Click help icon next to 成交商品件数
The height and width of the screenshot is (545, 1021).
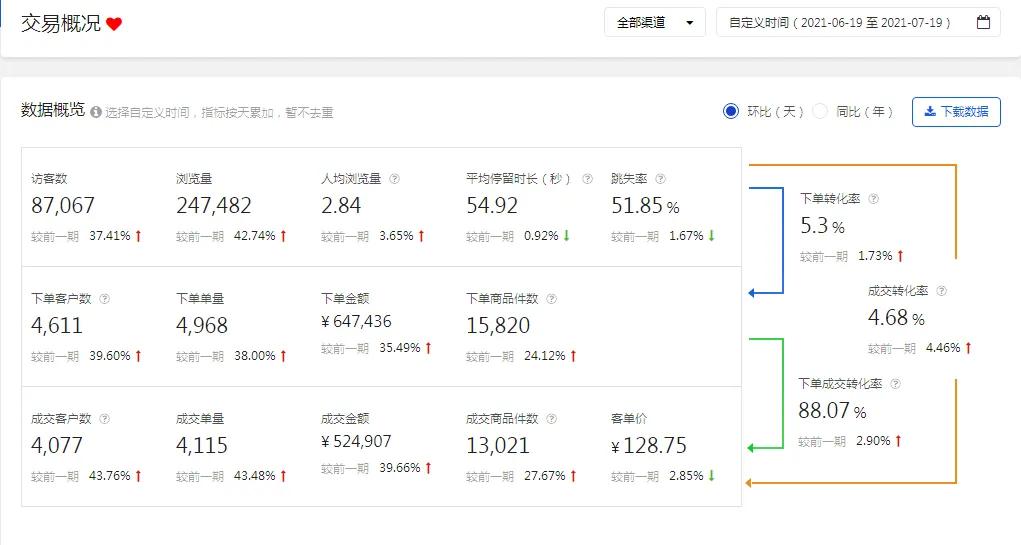pos(552,419)
